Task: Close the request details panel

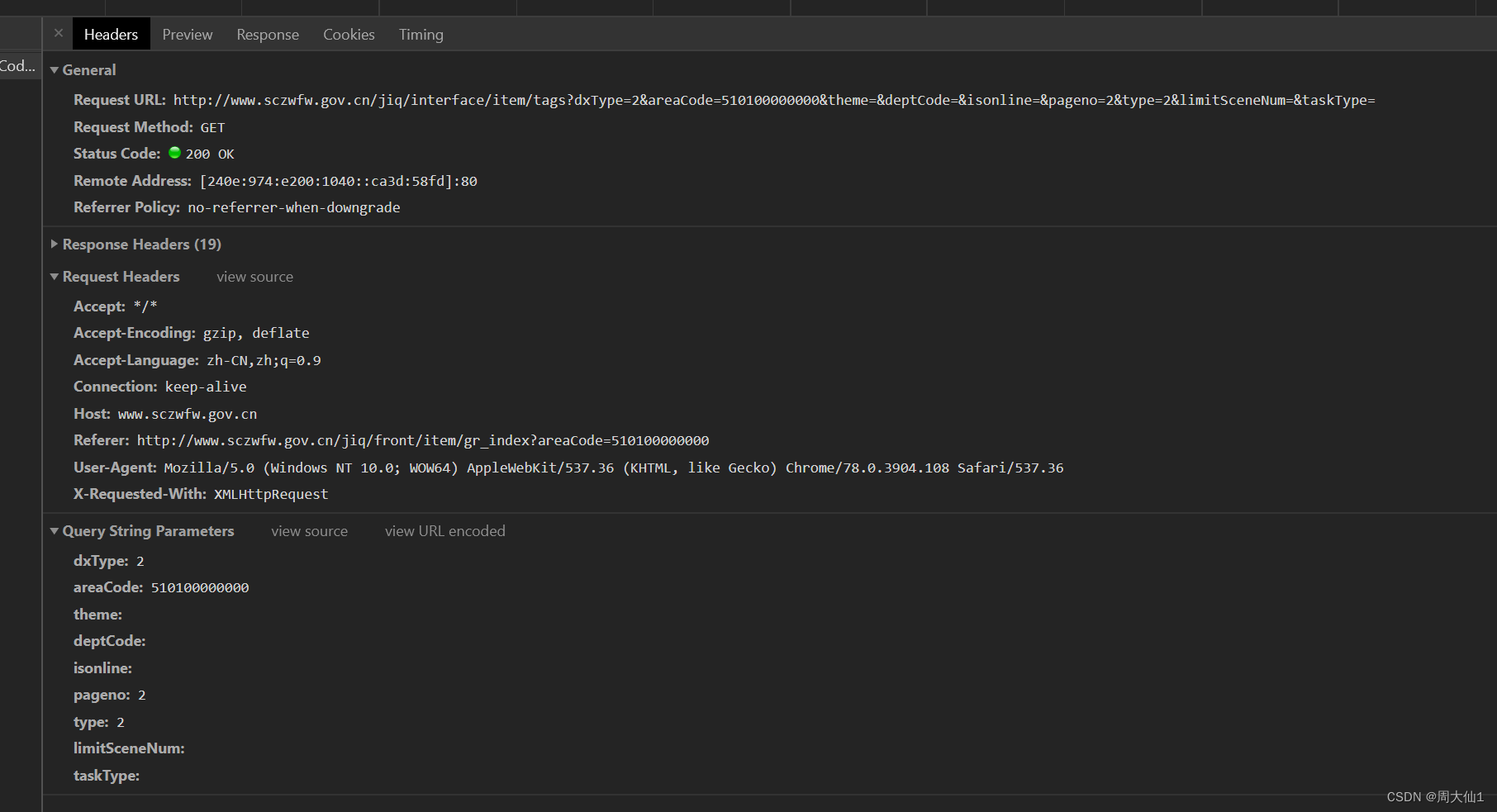Action: coord(58,33)
